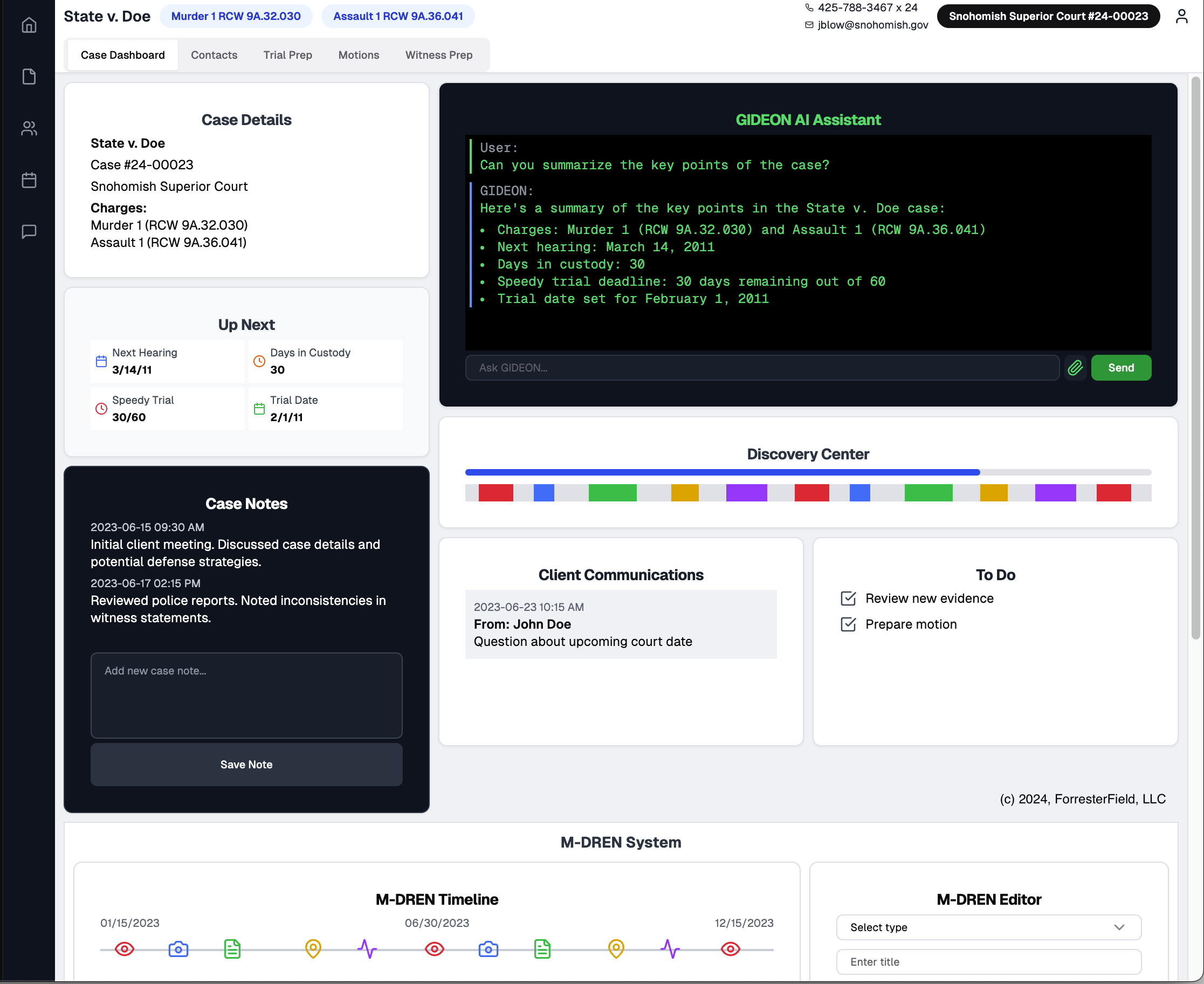This screenshot has height=984, width=1204.
Task: Attach a file using the GIDEON paperclip icon
Action: pyautogui.click(x=1075, y=367)
